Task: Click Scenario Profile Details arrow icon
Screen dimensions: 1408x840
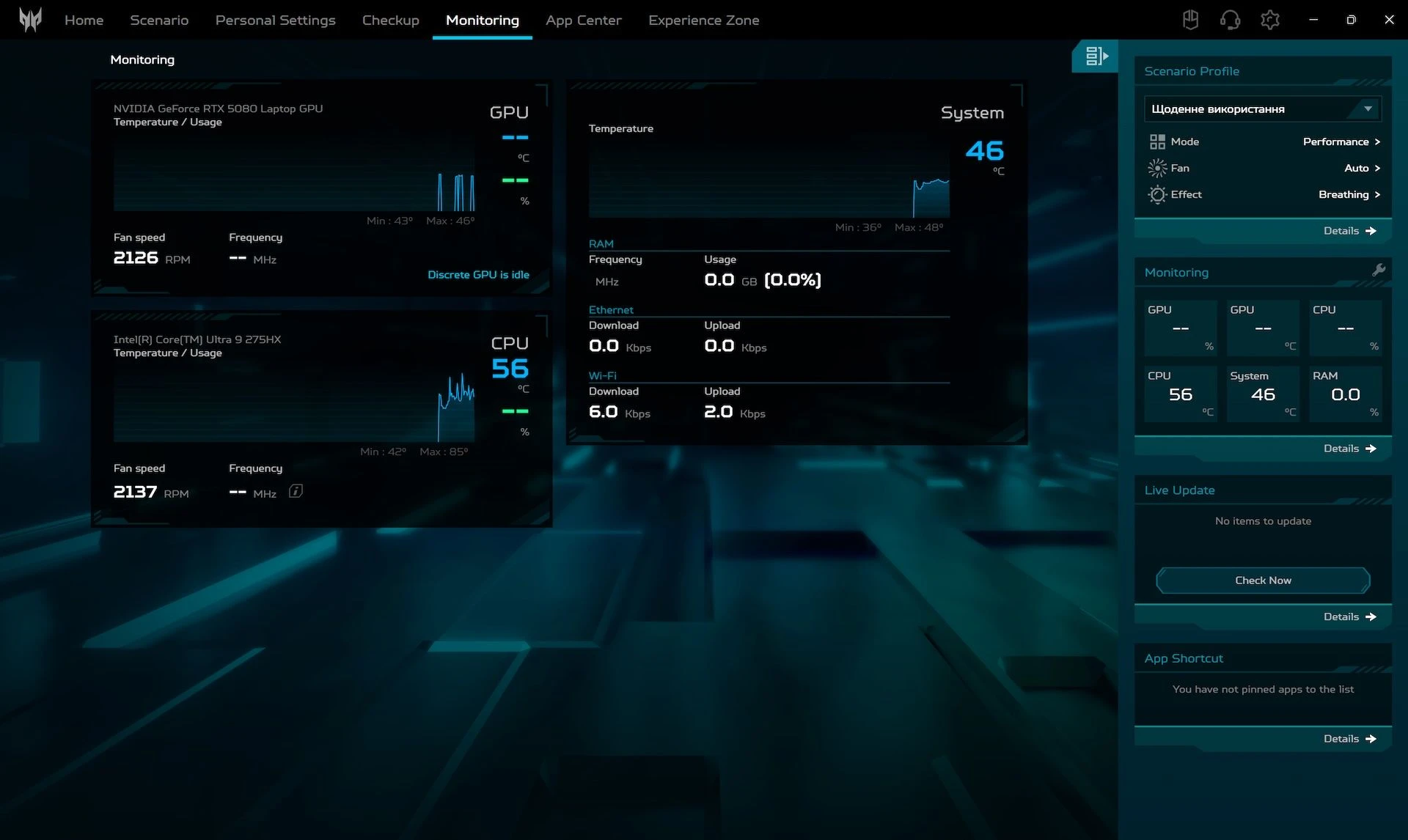Action: pos(1371,230)
